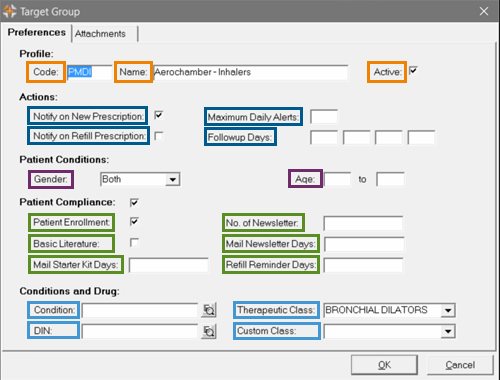
Task: Click the DIN text field
Action: click(x=140, y=331)
